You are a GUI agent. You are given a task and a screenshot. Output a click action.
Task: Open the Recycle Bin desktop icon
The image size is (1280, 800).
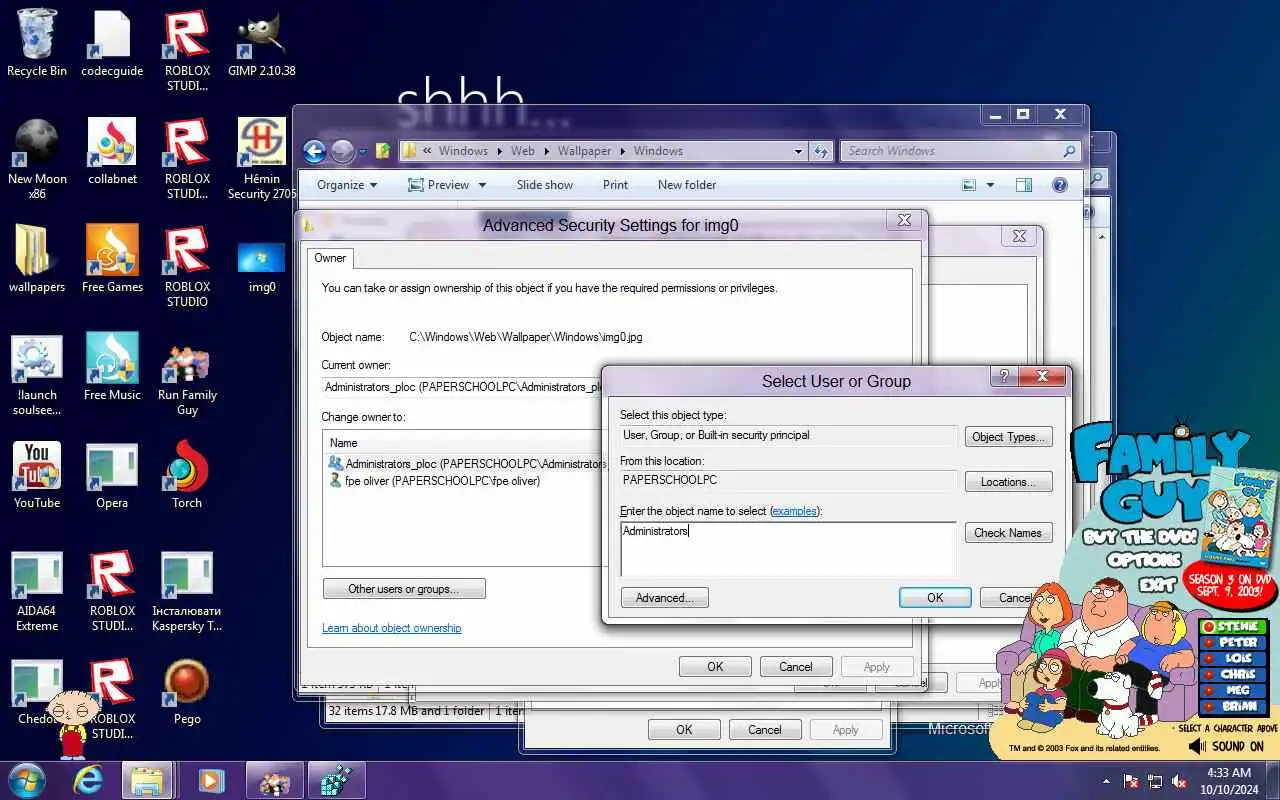tap(37, 44)
